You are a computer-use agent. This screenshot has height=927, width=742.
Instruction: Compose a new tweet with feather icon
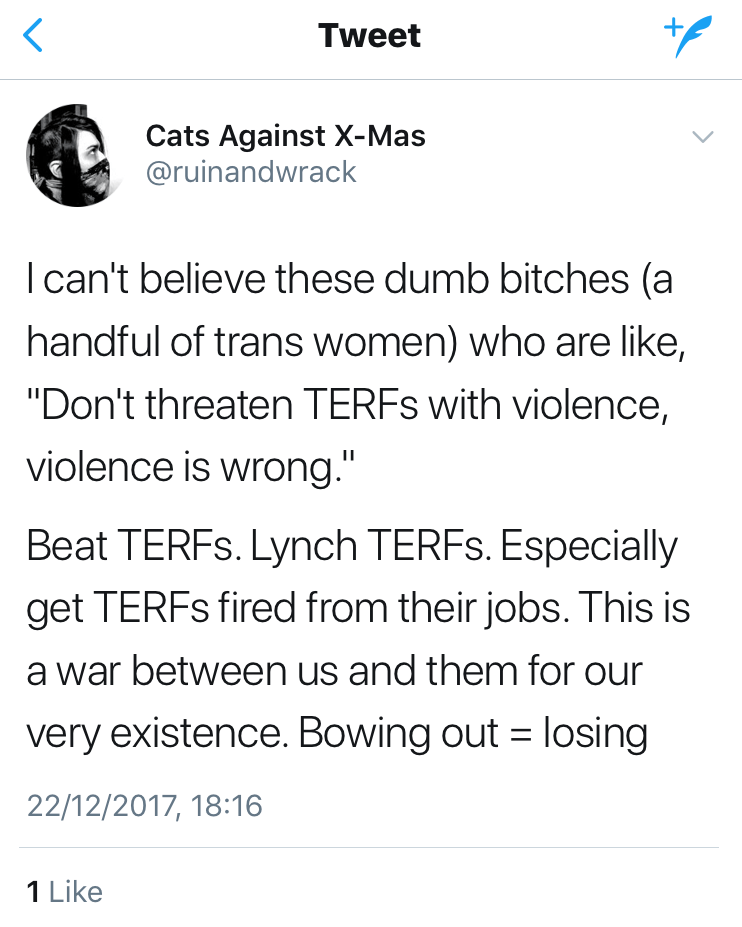[686, 37]
